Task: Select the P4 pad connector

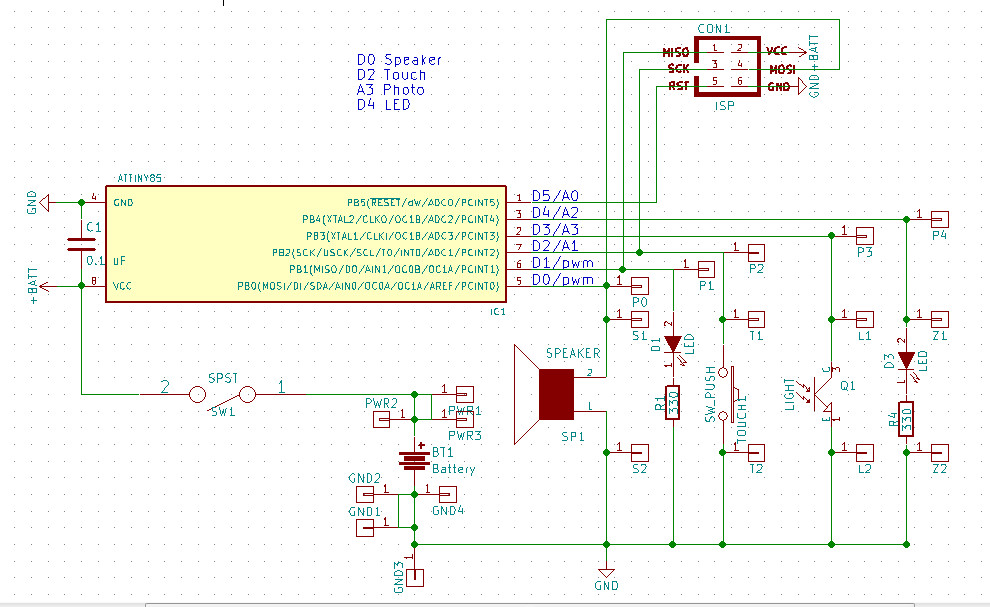Action: pyautogui.click(x=940, y=219)
